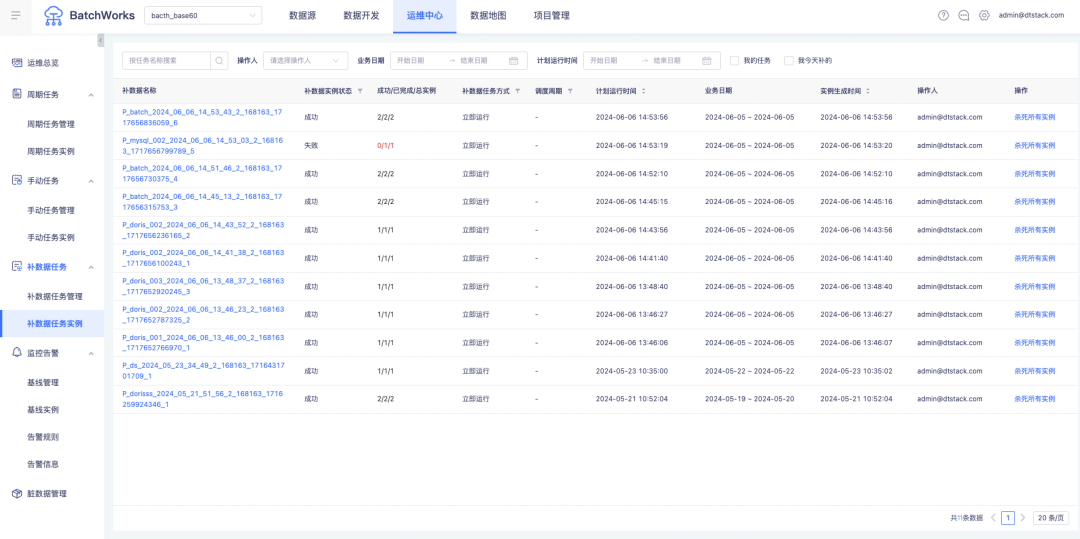The width and height of the screenshot is (1080, 539).
Task: Open the bacth_base60 project dropdown
Action: tap(204, 15)
